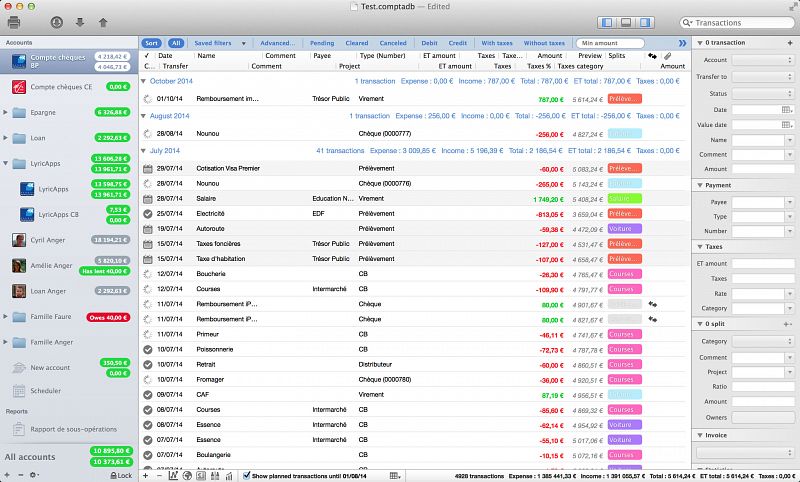Toggle cleared status of Electricité transaction
Screen dimensions: 800x482
pyautogui.click(x=148, y=213)
